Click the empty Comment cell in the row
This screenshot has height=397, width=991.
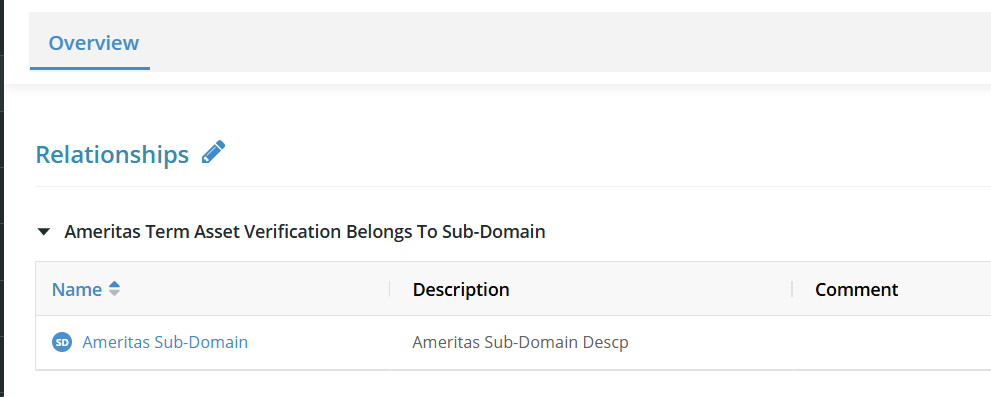click(891, 343)
